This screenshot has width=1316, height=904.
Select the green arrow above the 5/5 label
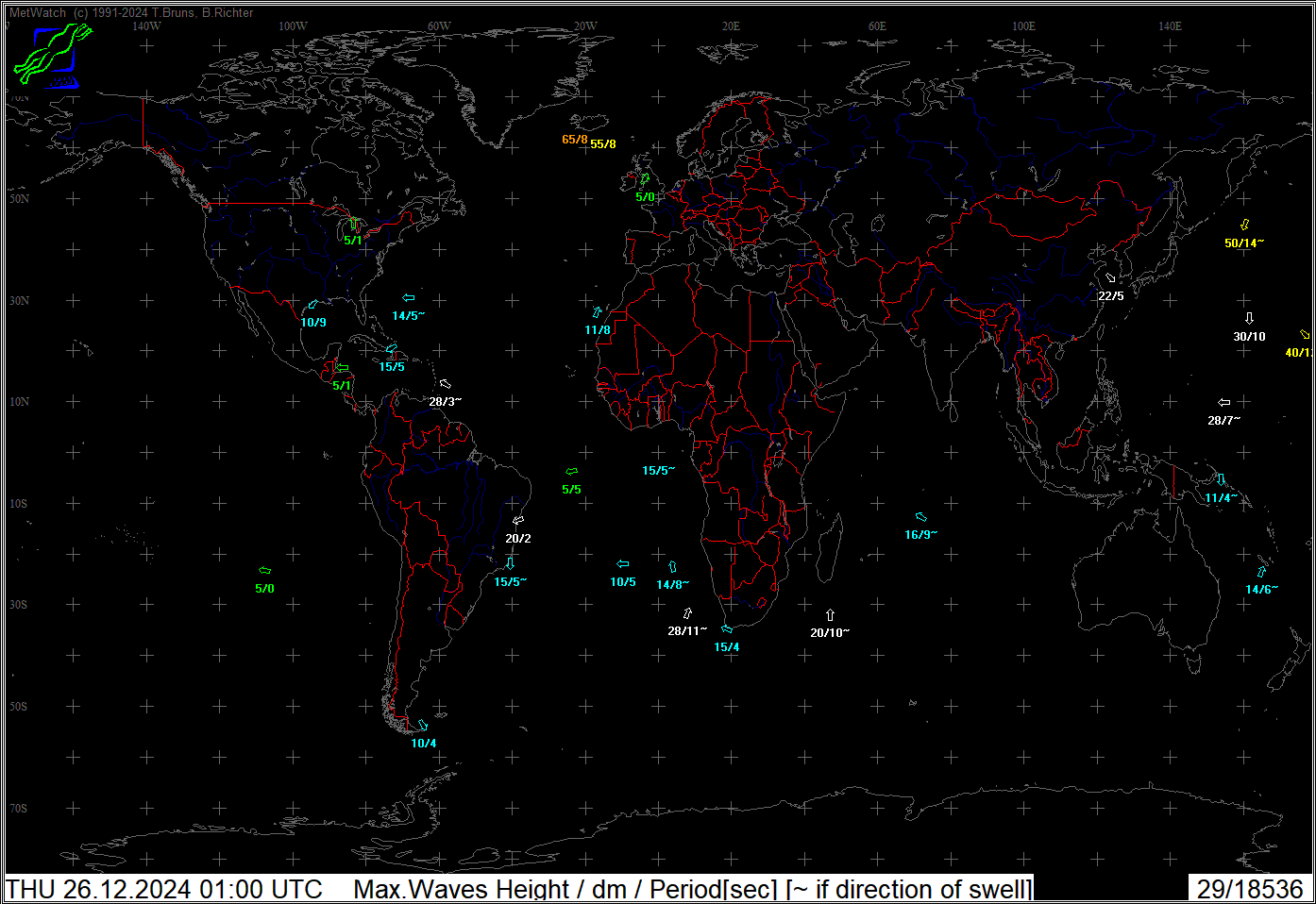point(571,472)
